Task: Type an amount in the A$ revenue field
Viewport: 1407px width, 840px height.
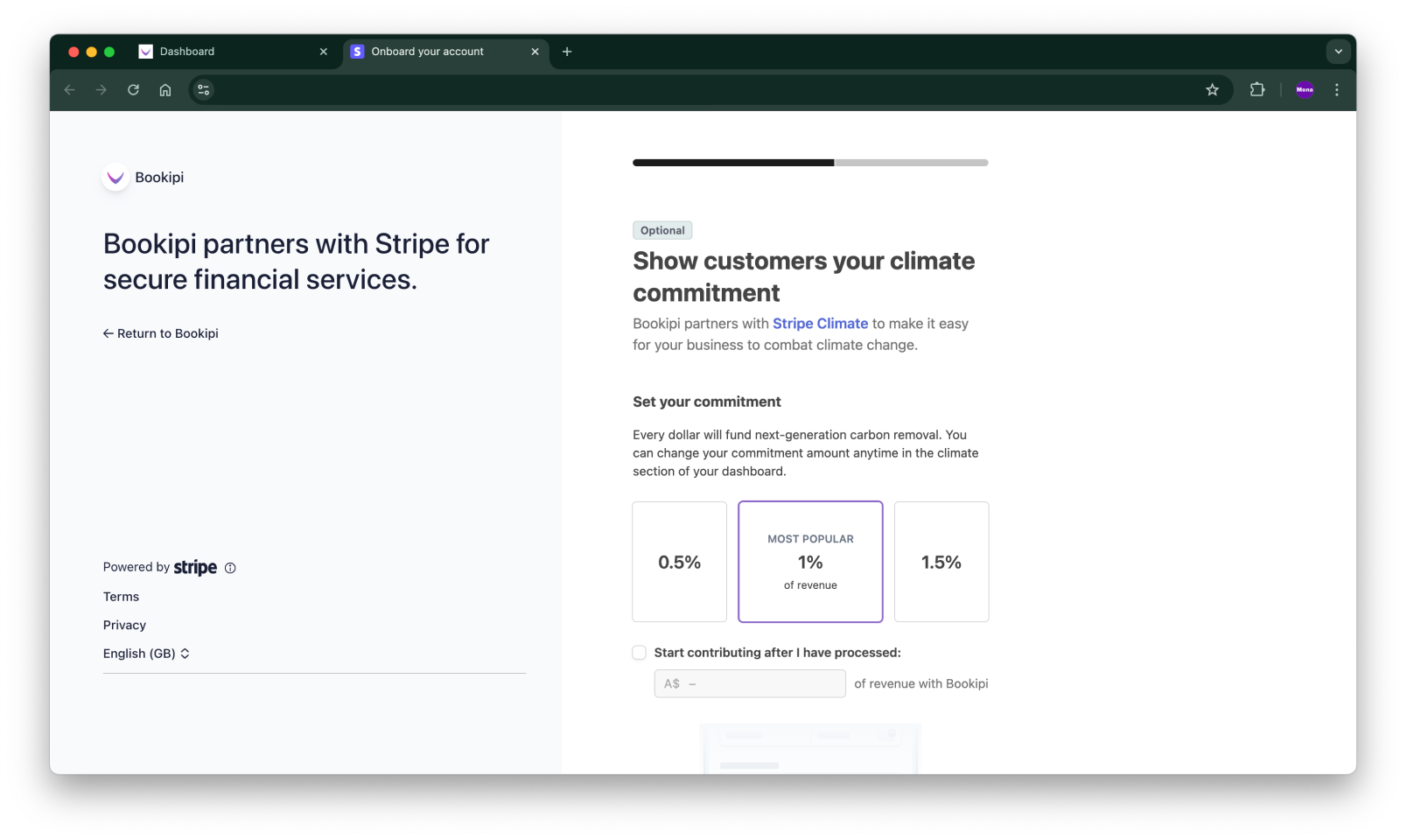Action: 749,683
